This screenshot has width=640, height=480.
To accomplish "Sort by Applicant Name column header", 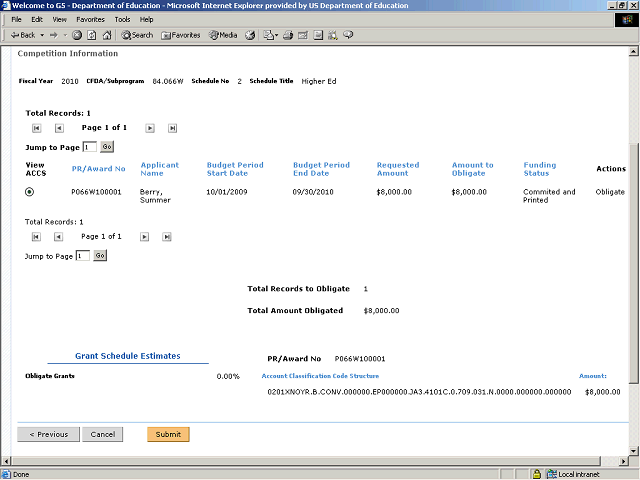I will (160, 169).
